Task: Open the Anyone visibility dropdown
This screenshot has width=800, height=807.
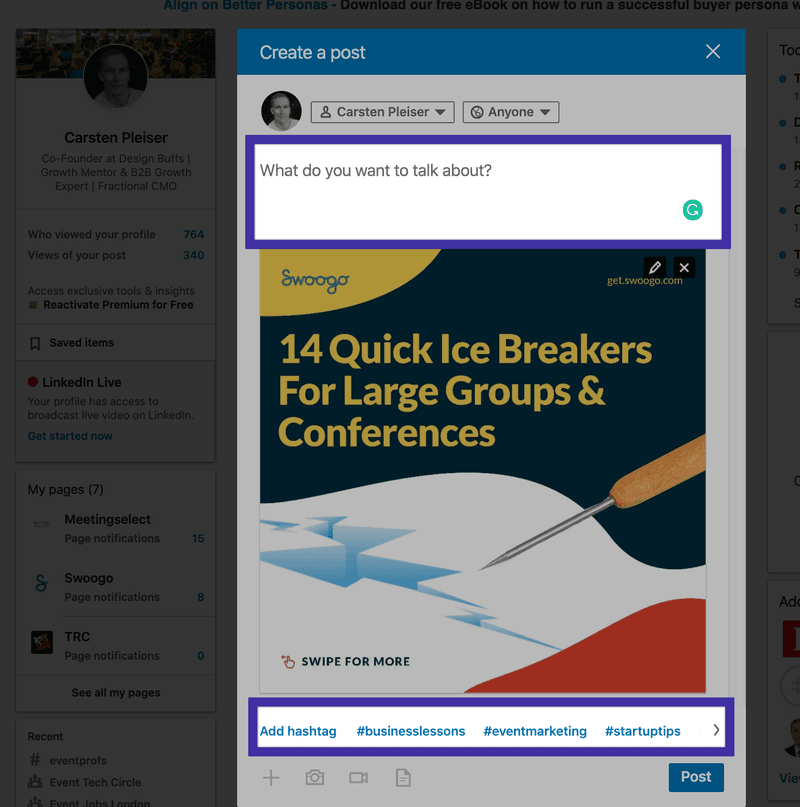Action: (511, 112)
